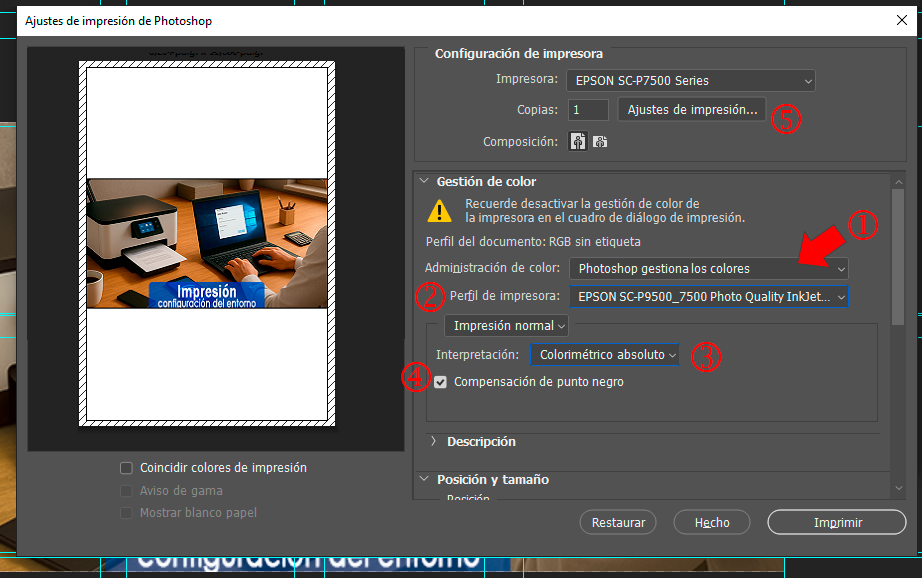Screen dimensions: 922x578
Task: Collapse the Gestión de color section
Action: point(424,182)
